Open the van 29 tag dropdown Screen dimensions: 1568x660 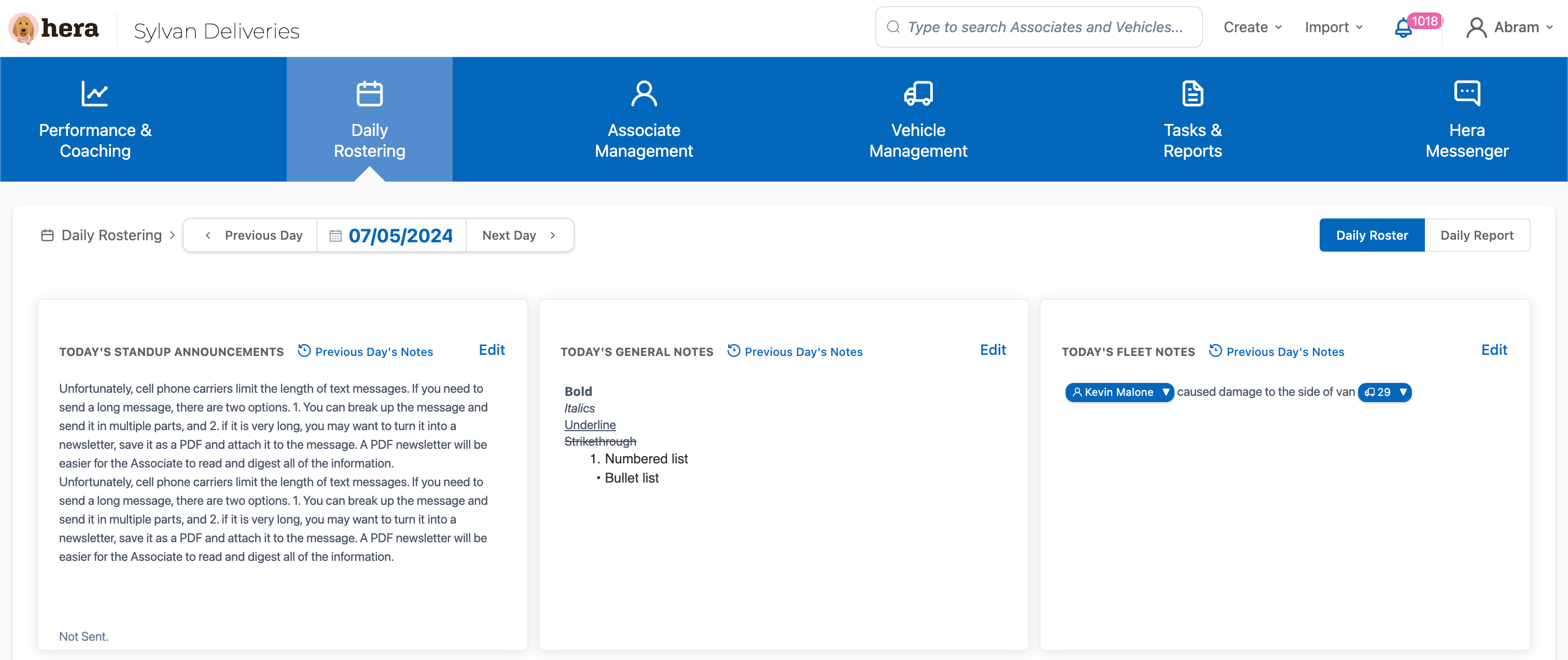tap(1403, 392)
